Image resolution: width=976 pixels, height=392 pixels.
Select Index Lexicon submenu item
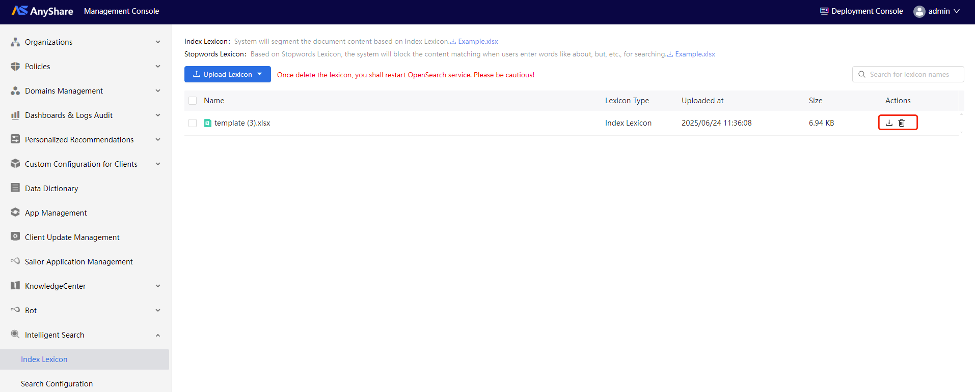(85, 359)
